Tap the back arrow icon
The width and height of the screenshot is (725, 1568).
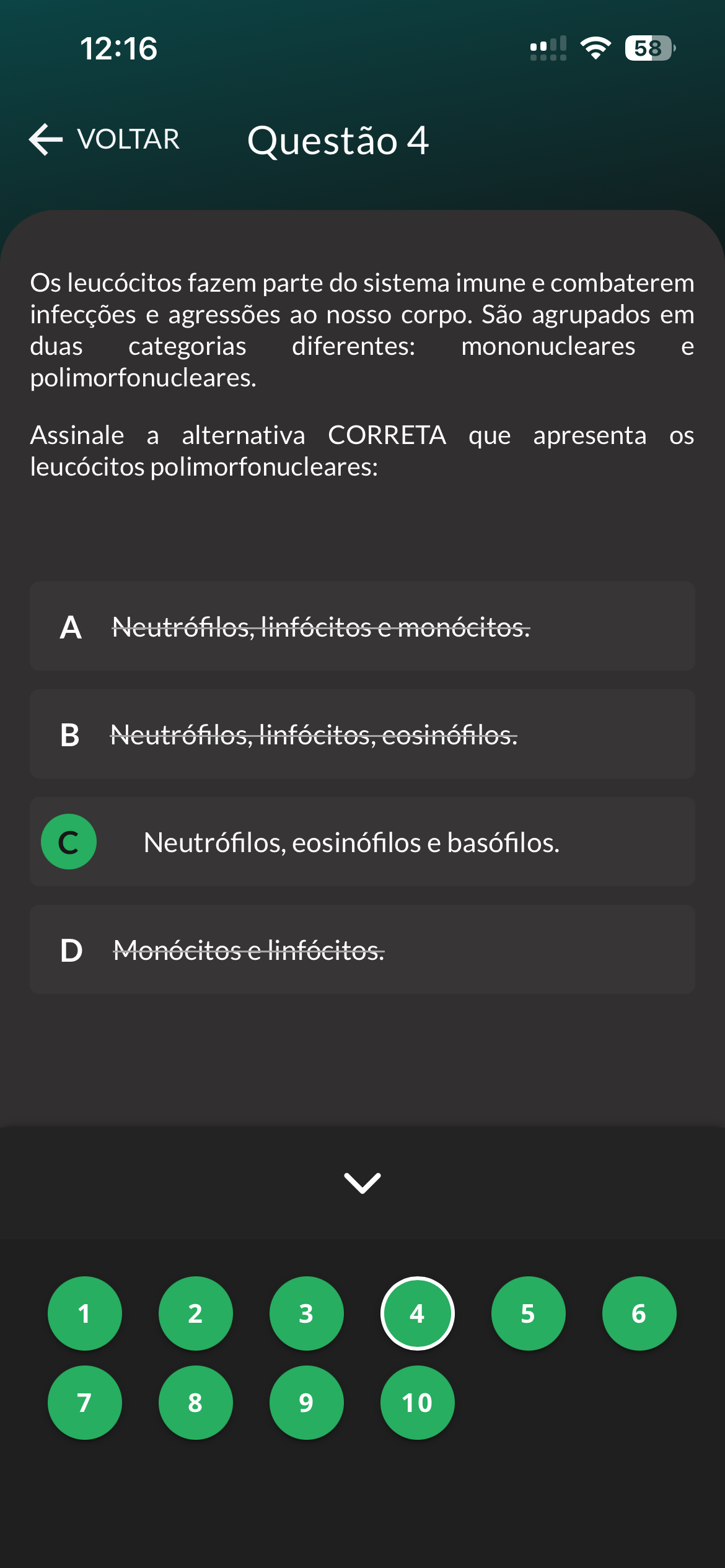46,139
